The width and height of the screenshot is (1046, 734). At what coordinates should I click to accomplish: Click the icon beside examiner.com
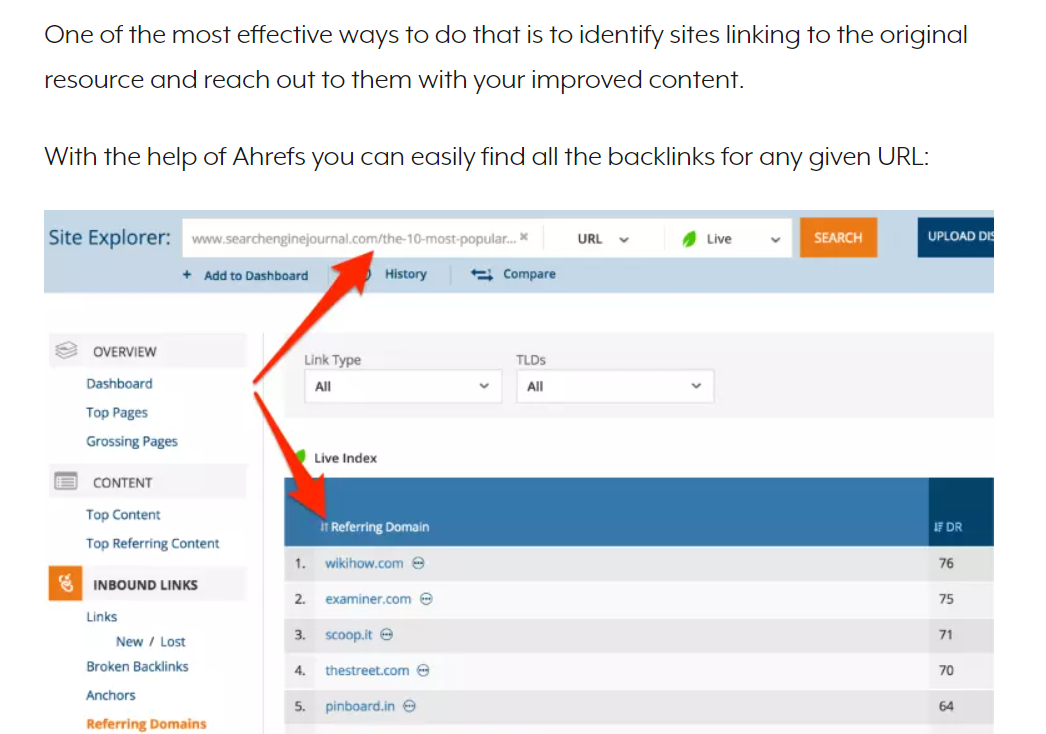click(427, 599)
